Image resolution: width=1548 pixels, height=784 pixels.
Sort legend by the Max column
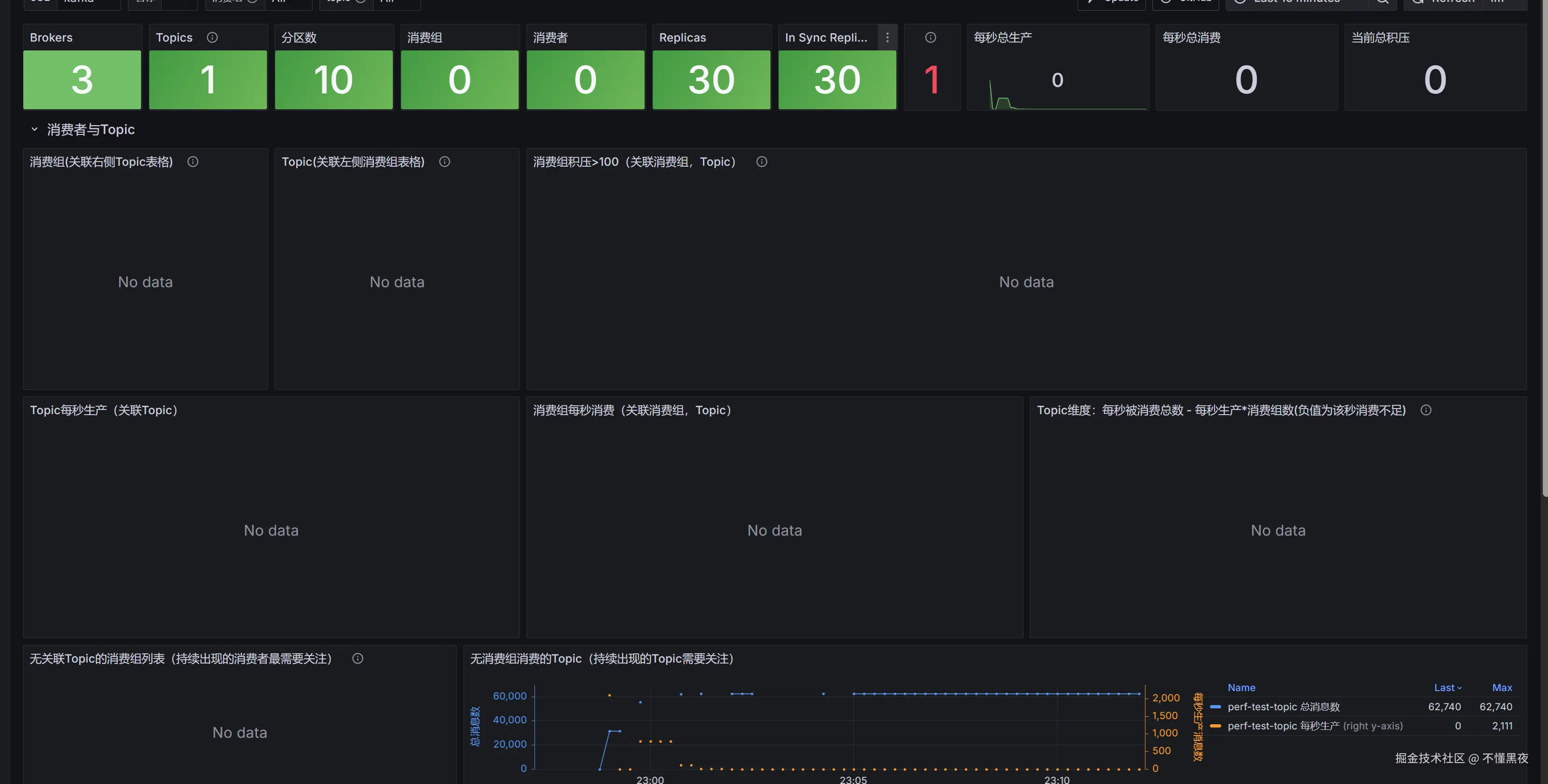click(1501, 687)
